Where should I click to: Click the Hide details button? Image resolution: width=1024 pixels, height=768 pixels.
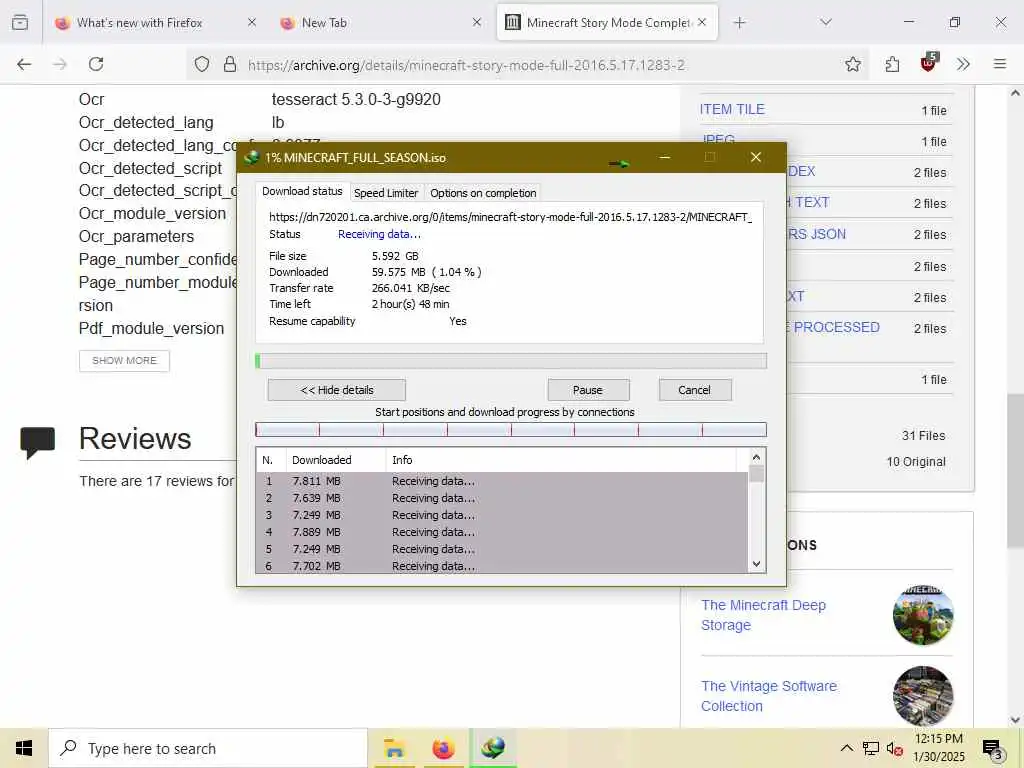(336, 390)
